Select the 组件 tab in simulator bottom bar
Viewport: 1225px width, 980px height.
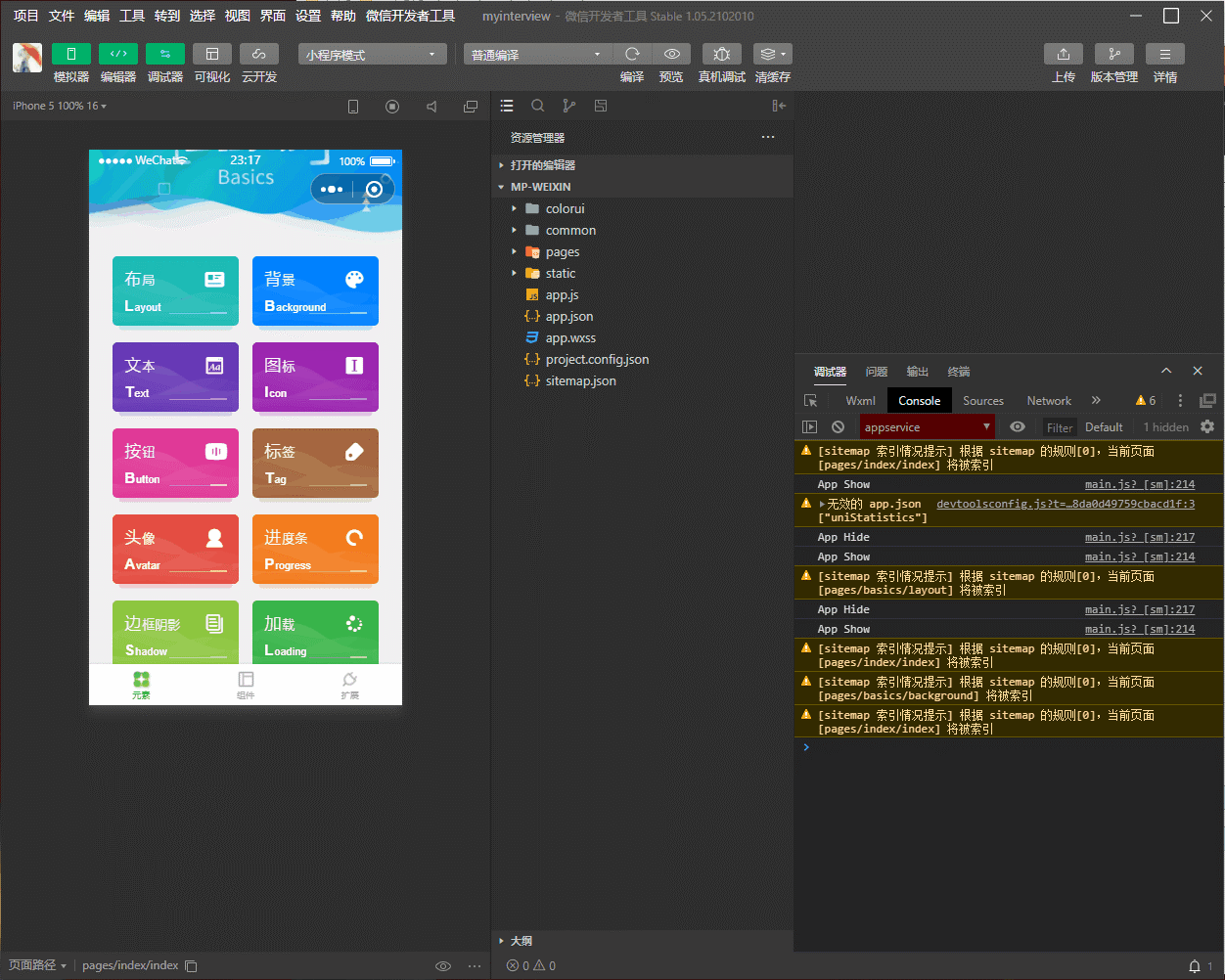246,685
